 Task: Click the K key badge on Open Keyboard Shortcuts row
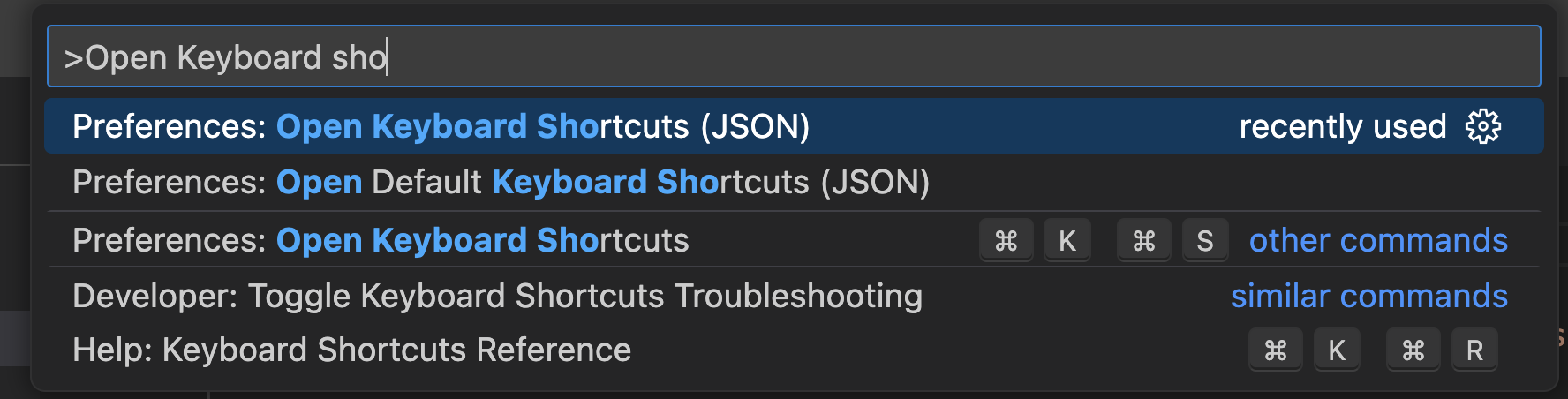tap(1067, 240)
